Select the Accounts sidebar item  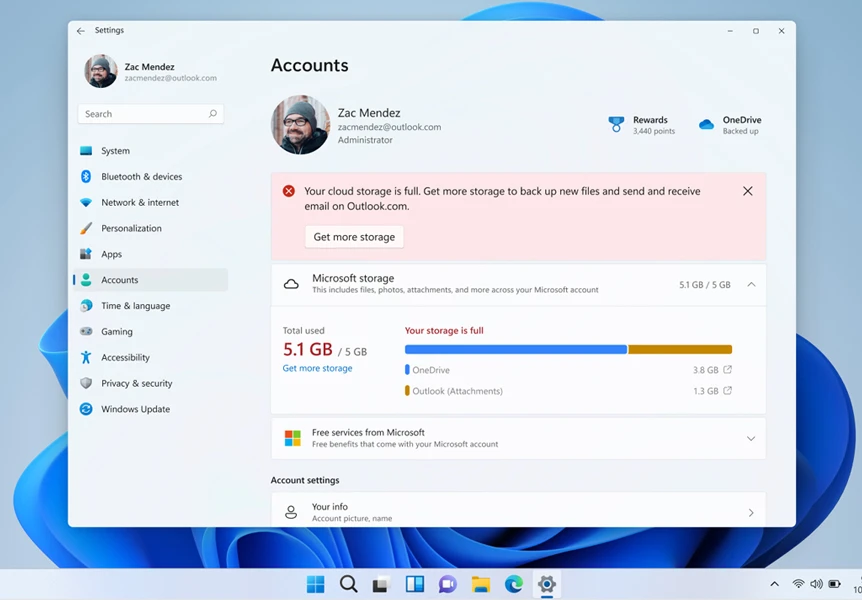[151, 280]
